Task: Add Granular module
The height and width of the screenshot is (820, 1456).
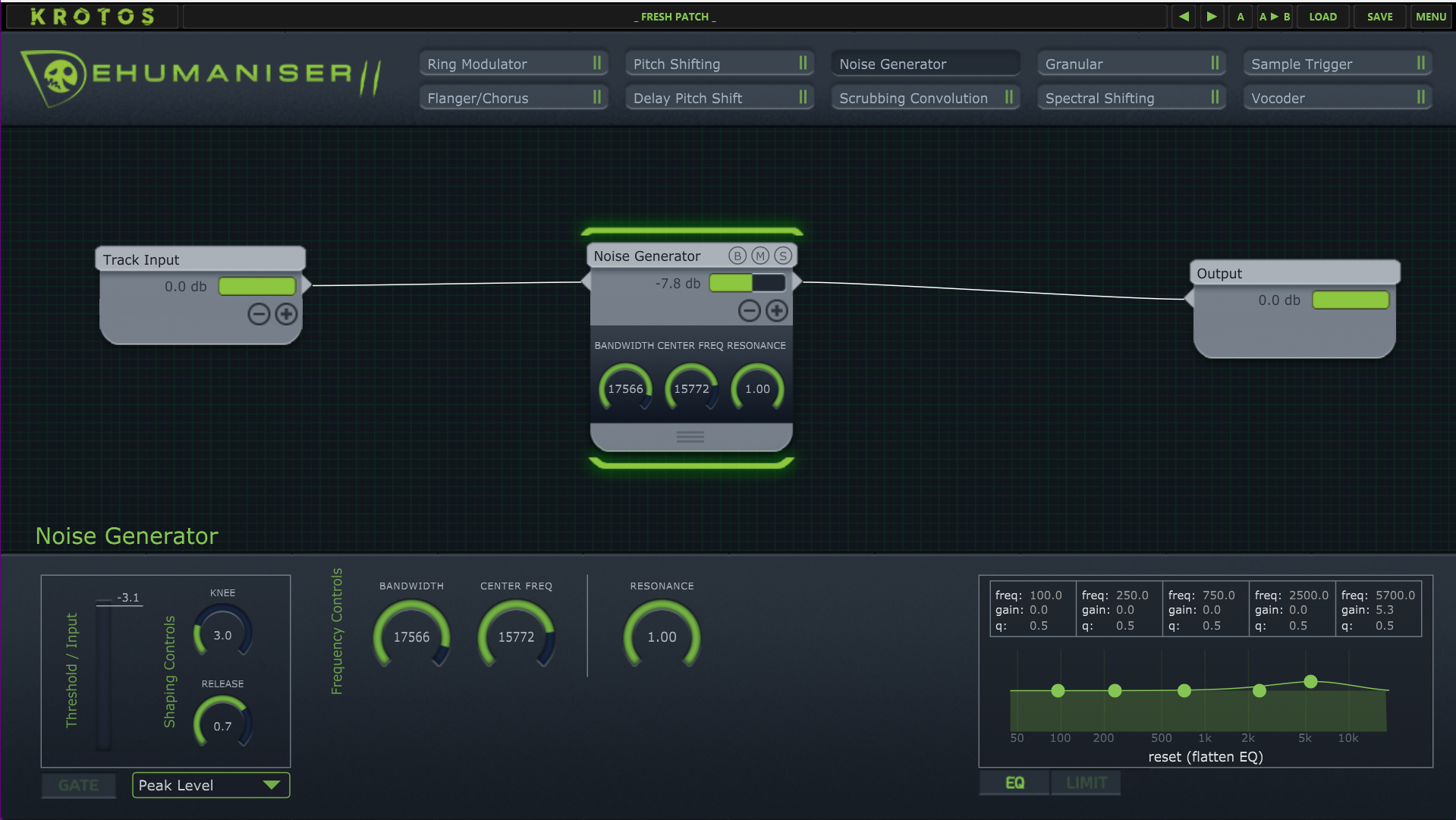Action: click(x=1131, y=64)
